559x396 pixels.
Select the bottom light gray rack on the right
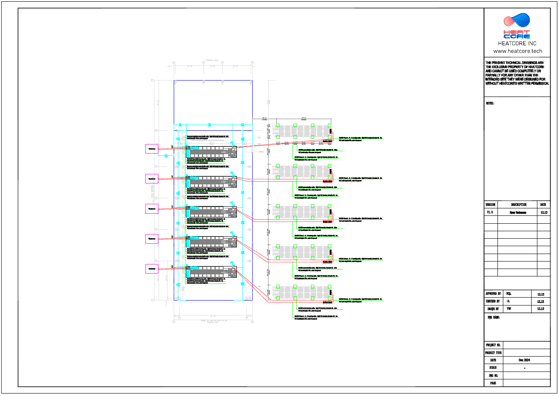pyautogui.click(x=303, y=292)
